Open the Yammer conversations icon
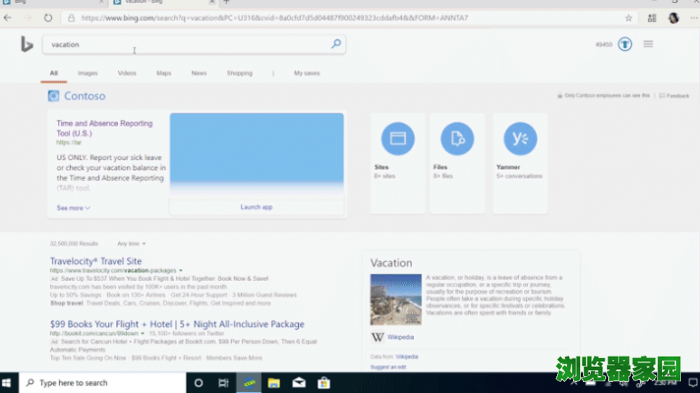The image size is (700, 393). point(520,138)
